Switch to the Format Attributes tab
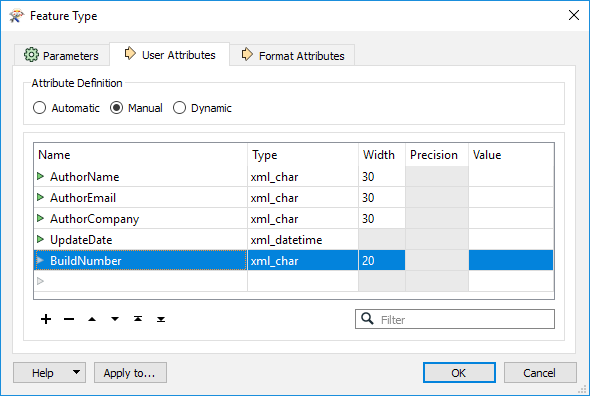This screenshot has width=590, height=396. 292,55
